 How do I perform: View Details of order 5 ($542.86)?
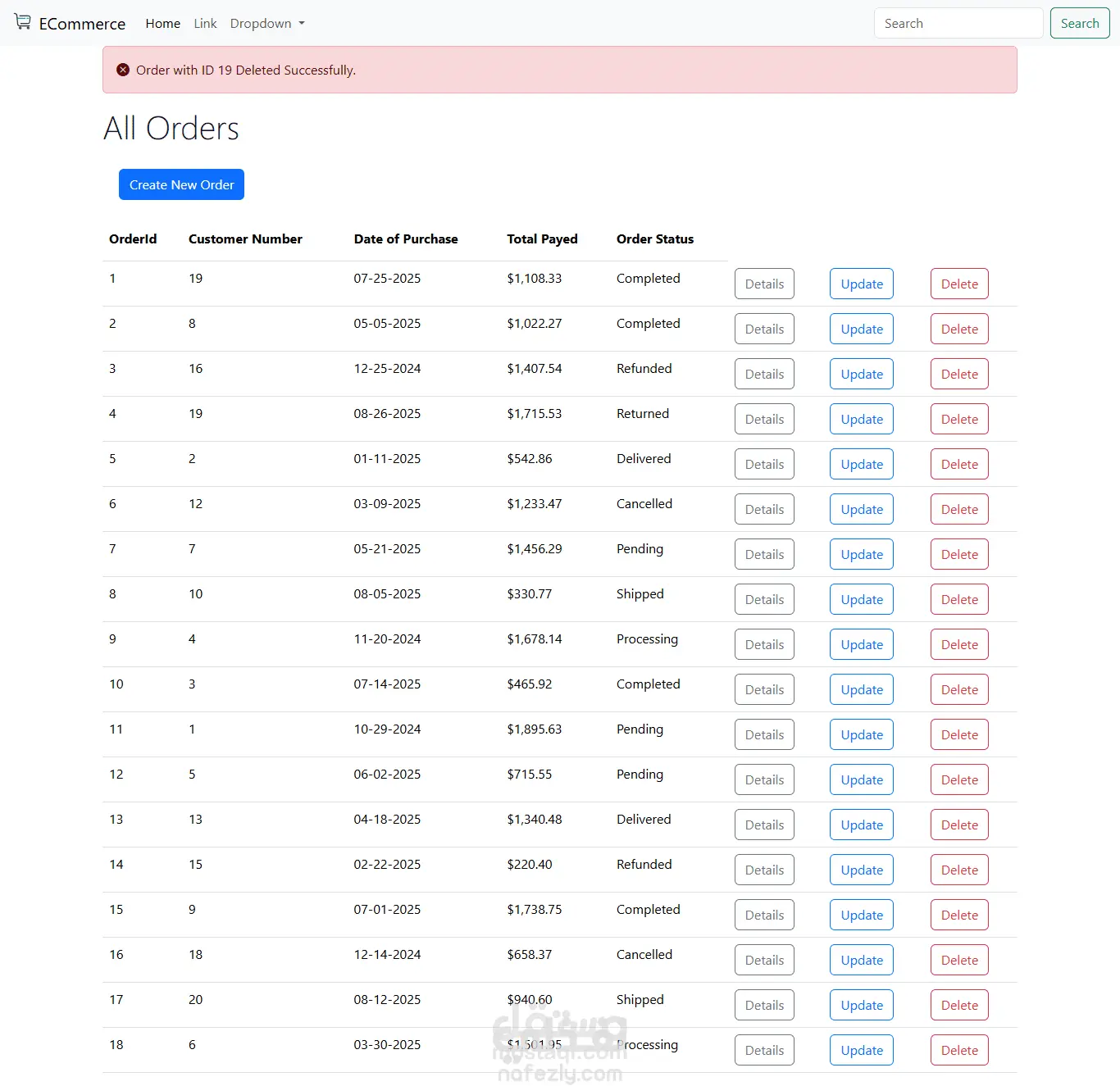pos(764,464)
